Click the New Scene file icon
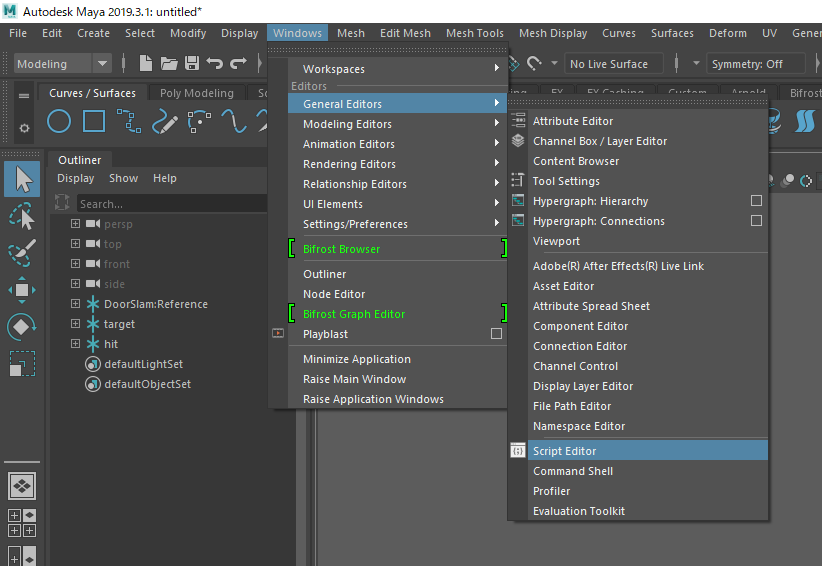The image size is (822, 566). (x=146, y=63)
